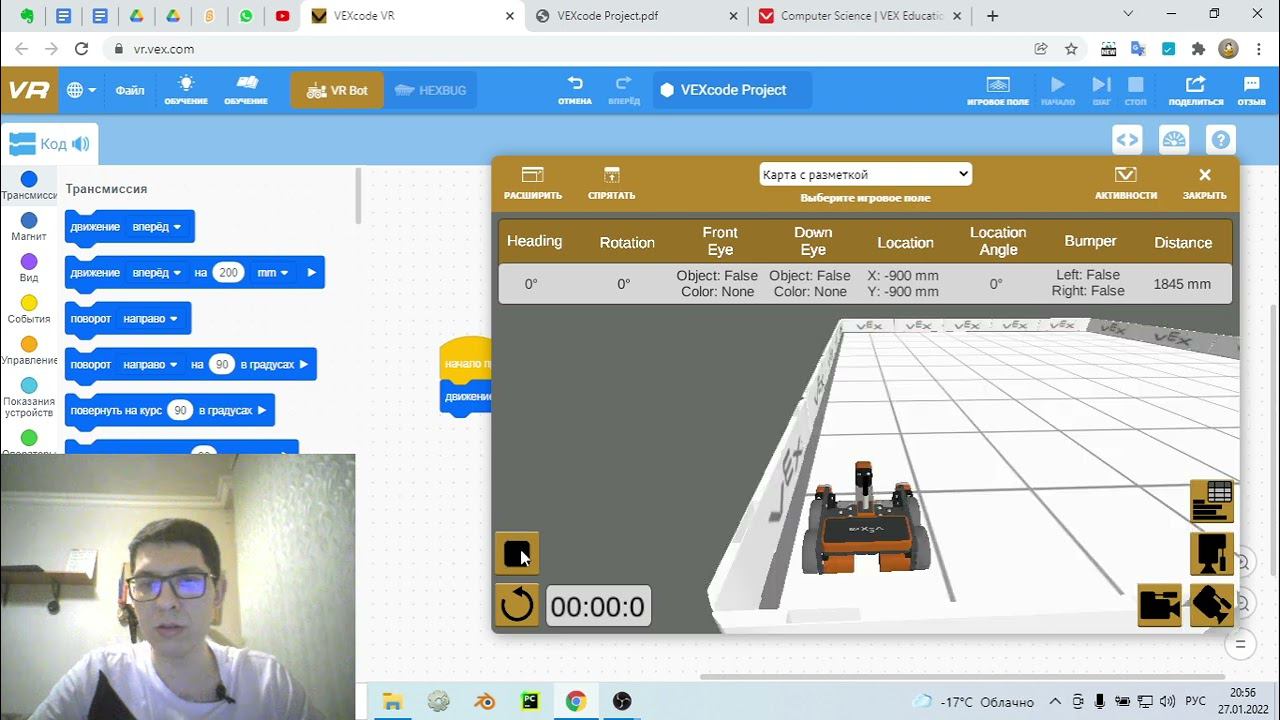This screenshot has height=720, width=1280.
Task: Click the Расширить expand playground icon
Action: point(532,183)
